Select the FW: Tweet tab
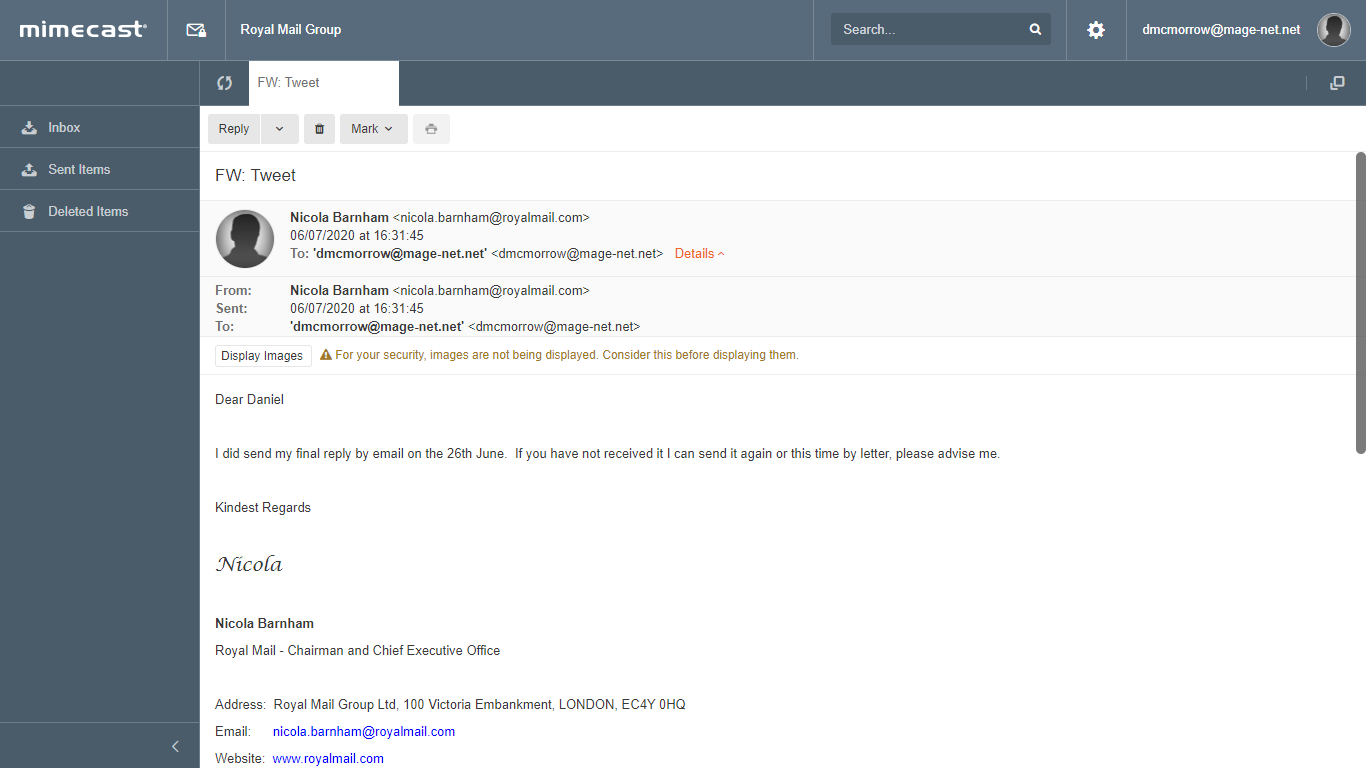Image resolution: width=1366 pixels, height=768 pixels. click(x=324, y=83)
